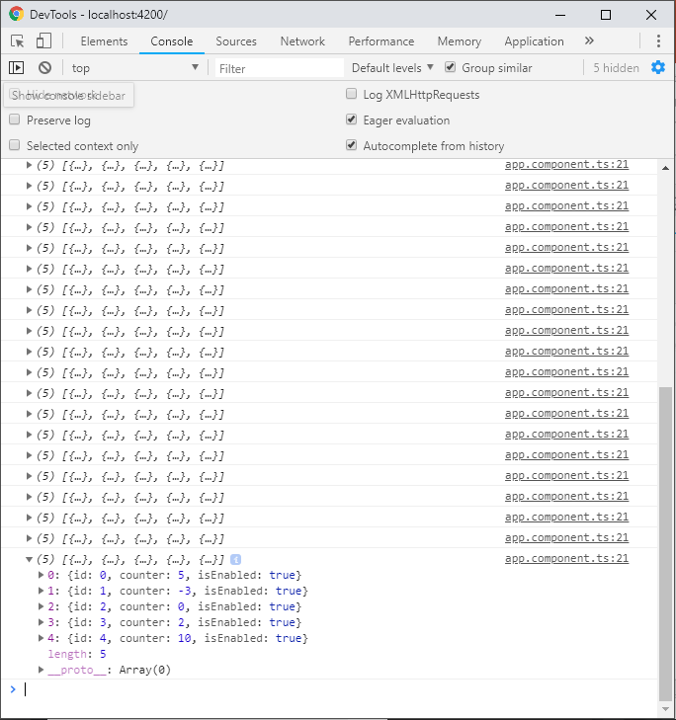
Task: Switch to the Application tab
Action: click(534, 41)
